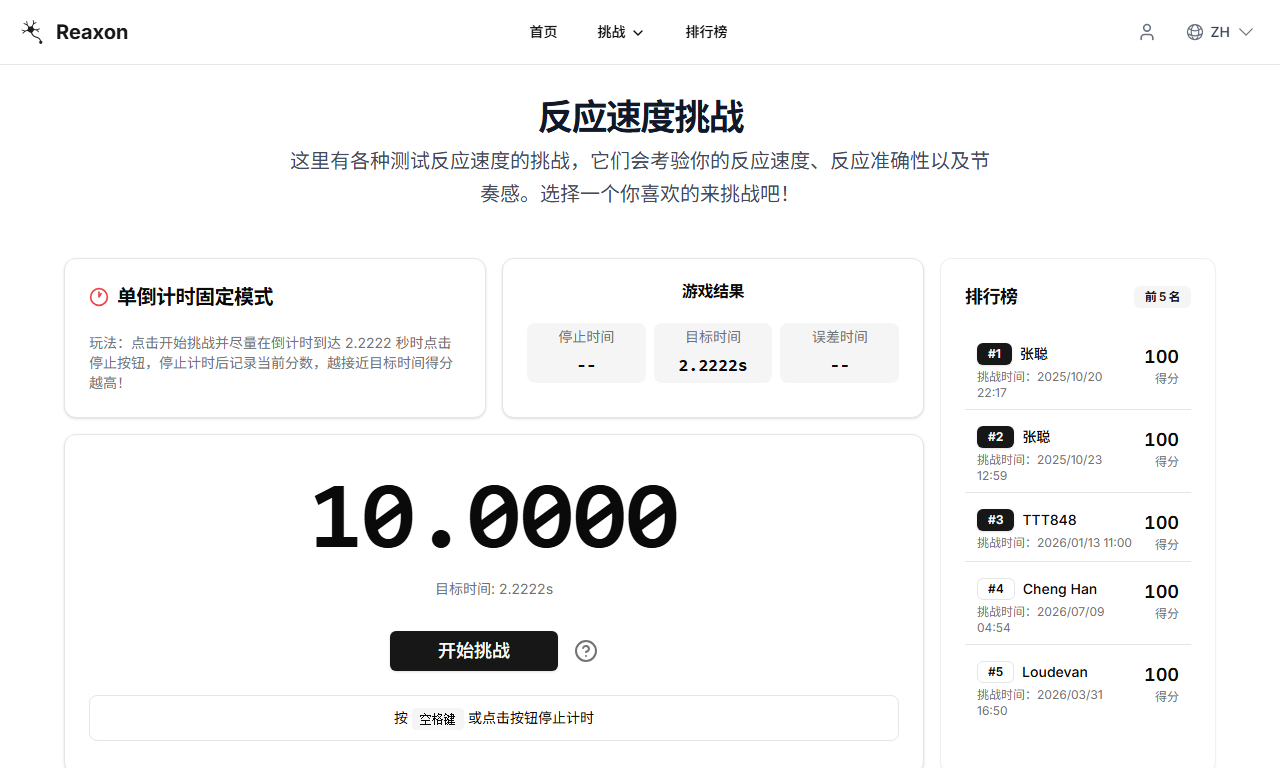This screenshot has height=768, width=1280.
Task: Click the #4 rank badge
Action: coord(995,589)
